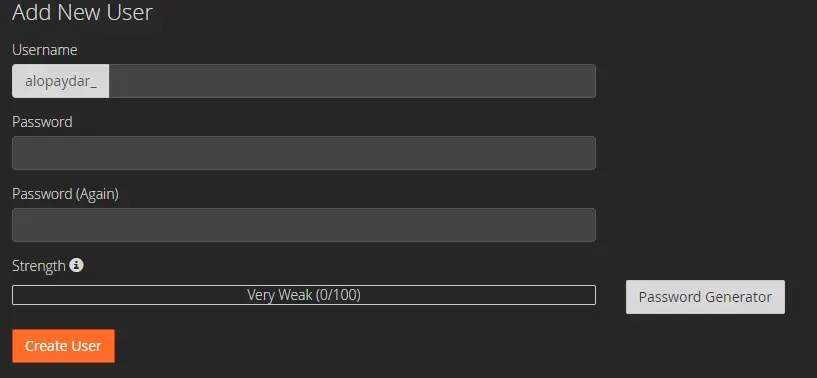Click the Strength label text

tap(39, 266)
